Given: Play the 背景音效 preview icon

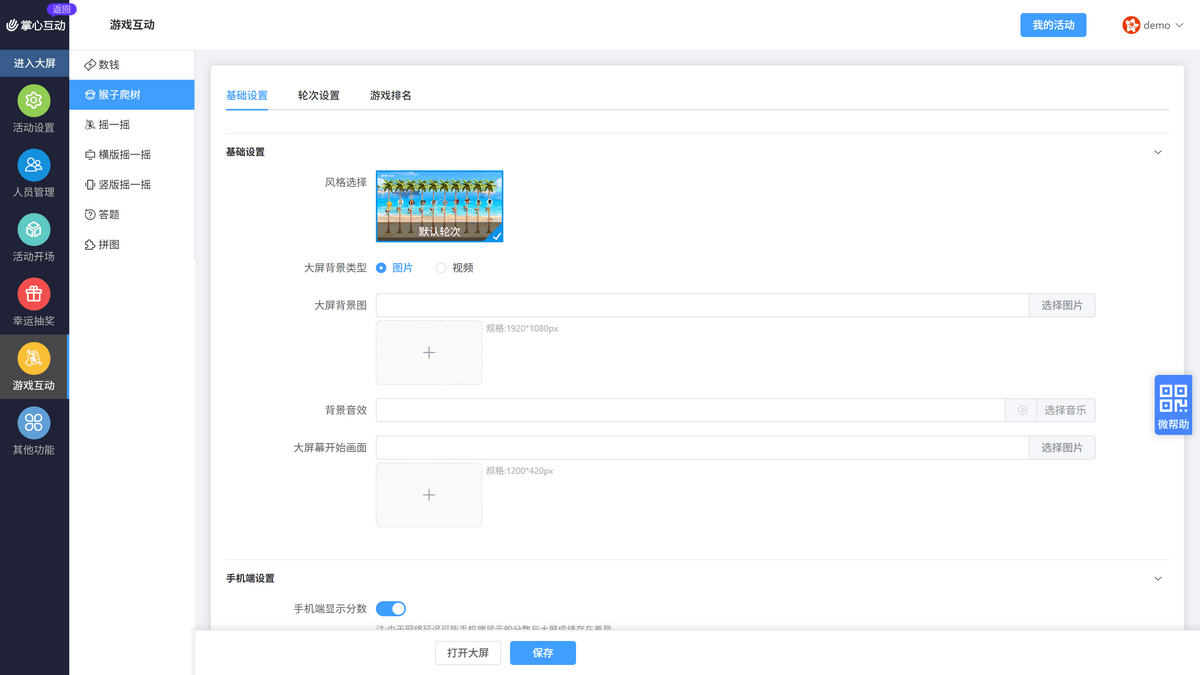Looking at the screenshot, I should point(1022,410).
